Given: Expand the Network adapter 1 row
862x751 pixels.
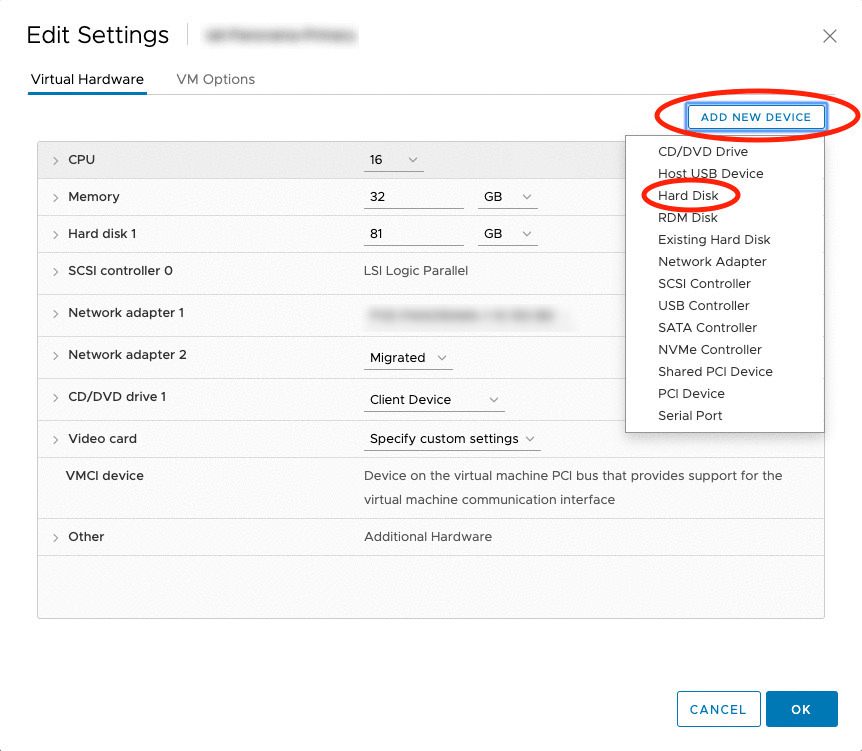Looking at the screenshot, I should point(56,313).
